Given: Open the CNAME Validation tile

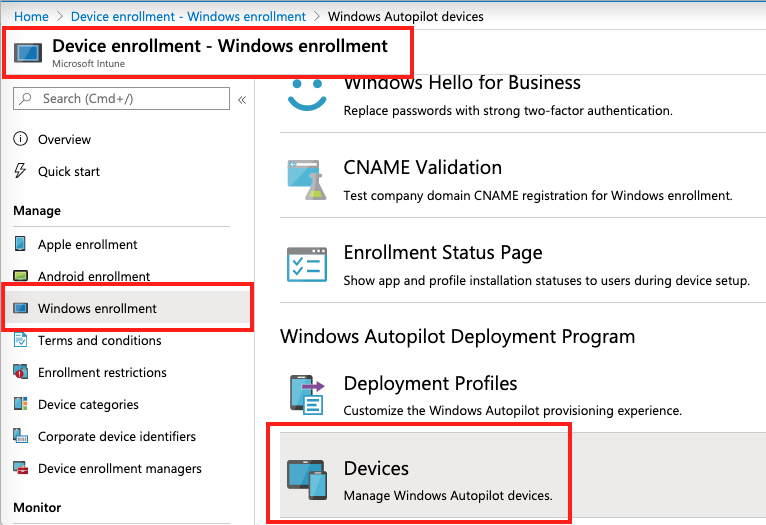Looking at the screenshot, I should (x=523, y=176).
